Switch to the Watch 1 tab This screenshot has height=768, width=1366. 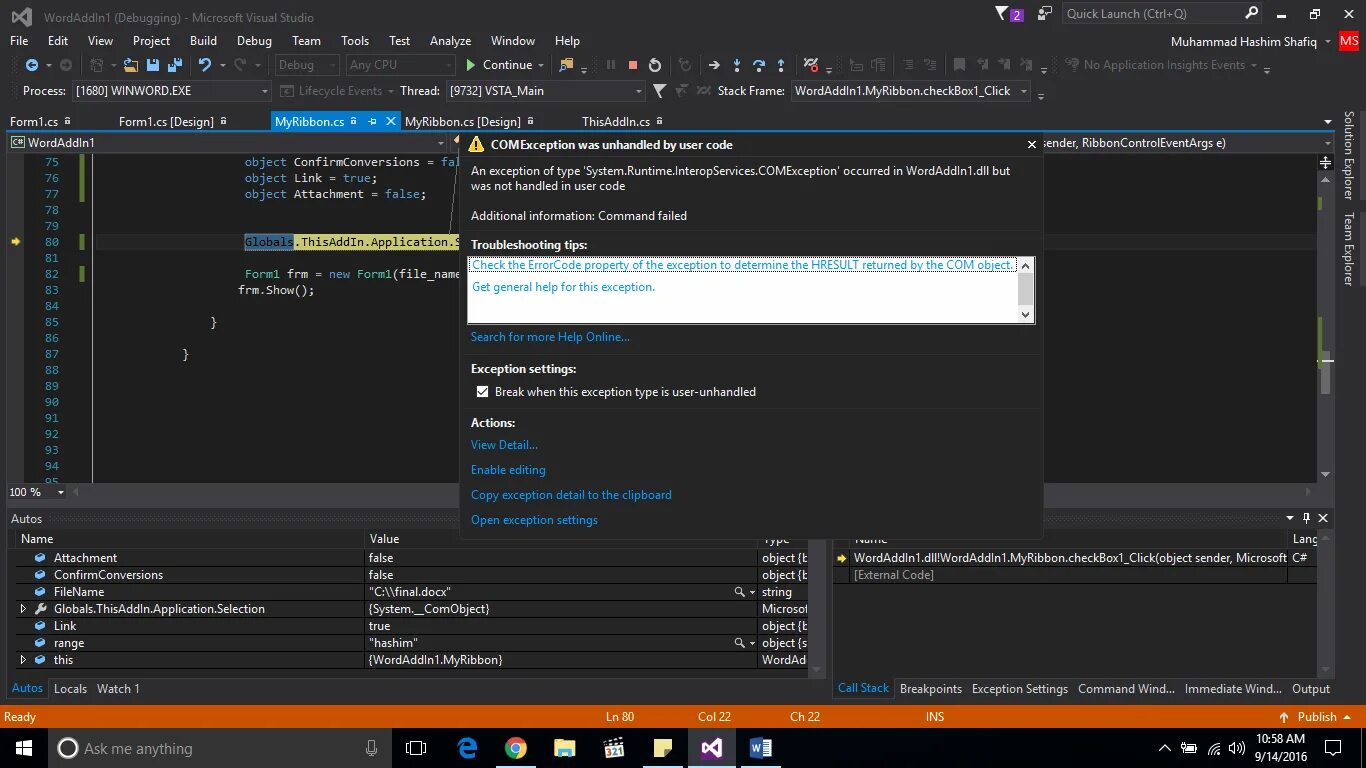tap(118, 689)
